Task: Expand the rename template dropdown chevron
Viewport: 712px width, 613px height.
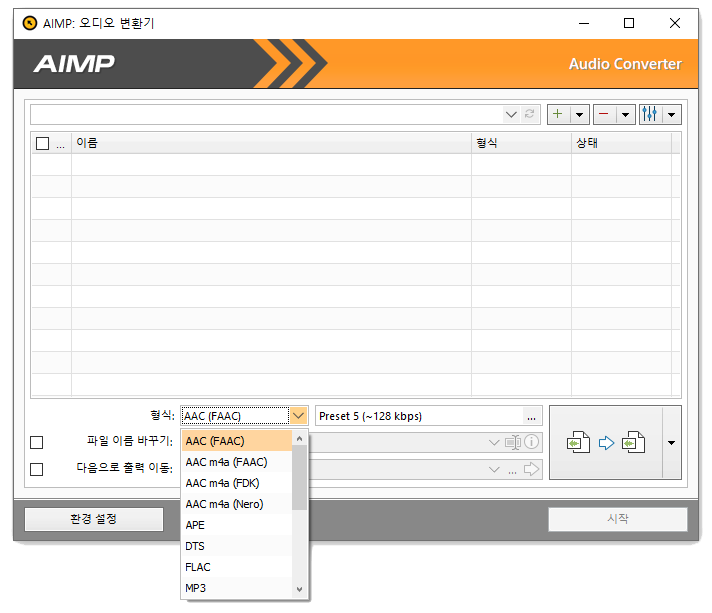Action: [x=494, y=442]
